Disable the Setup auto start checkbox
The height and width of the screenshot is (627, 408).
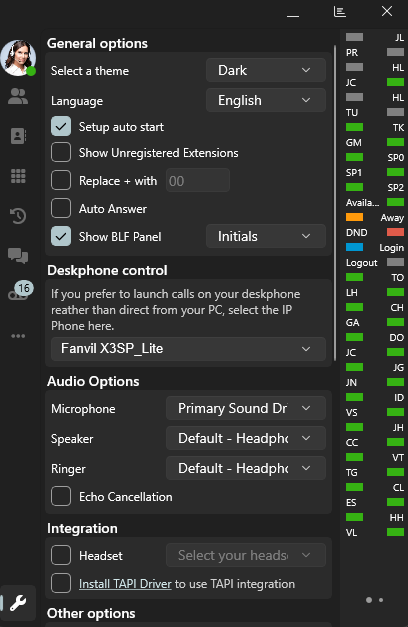(x=61, y=126)
